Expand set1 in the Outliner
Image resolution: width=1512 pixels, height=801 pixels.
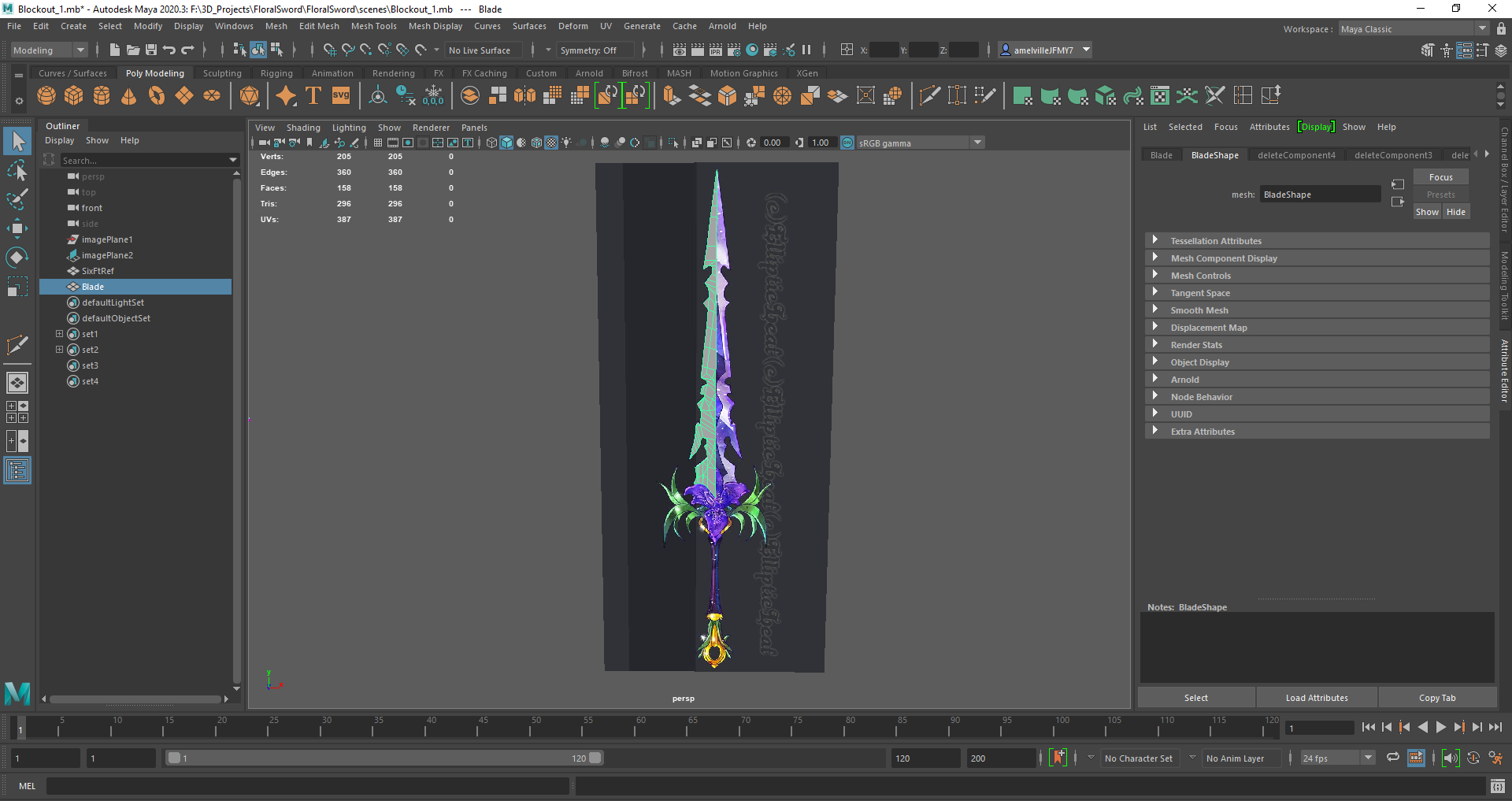(59, 334)
